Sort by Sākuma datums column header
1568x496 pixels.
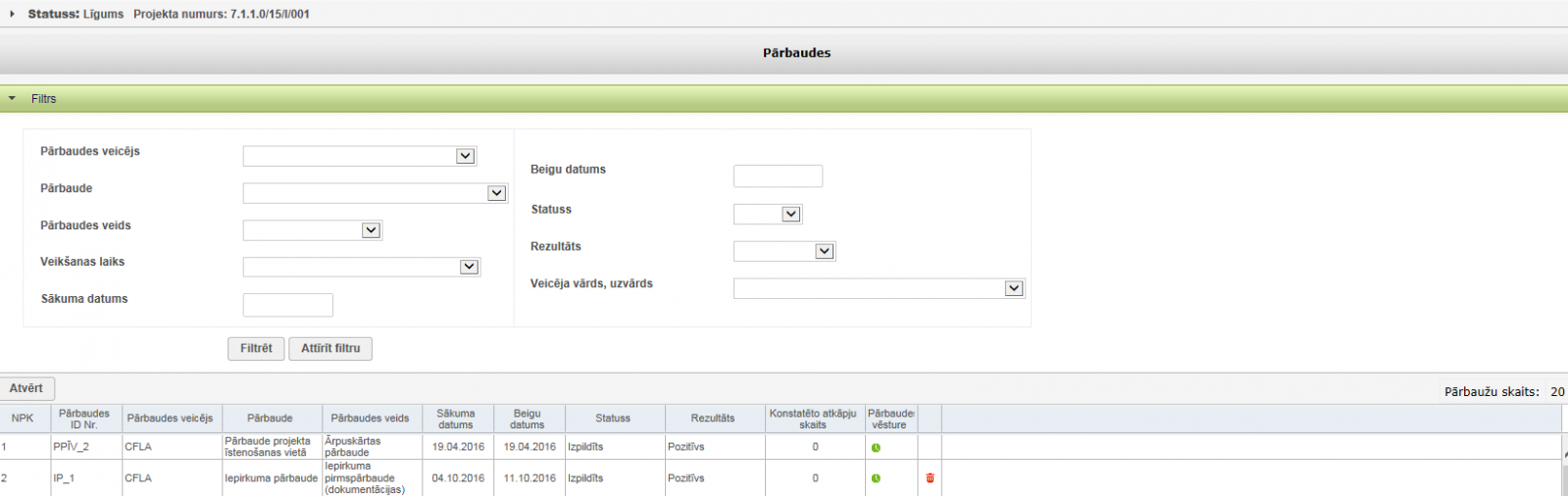point(456,419)
